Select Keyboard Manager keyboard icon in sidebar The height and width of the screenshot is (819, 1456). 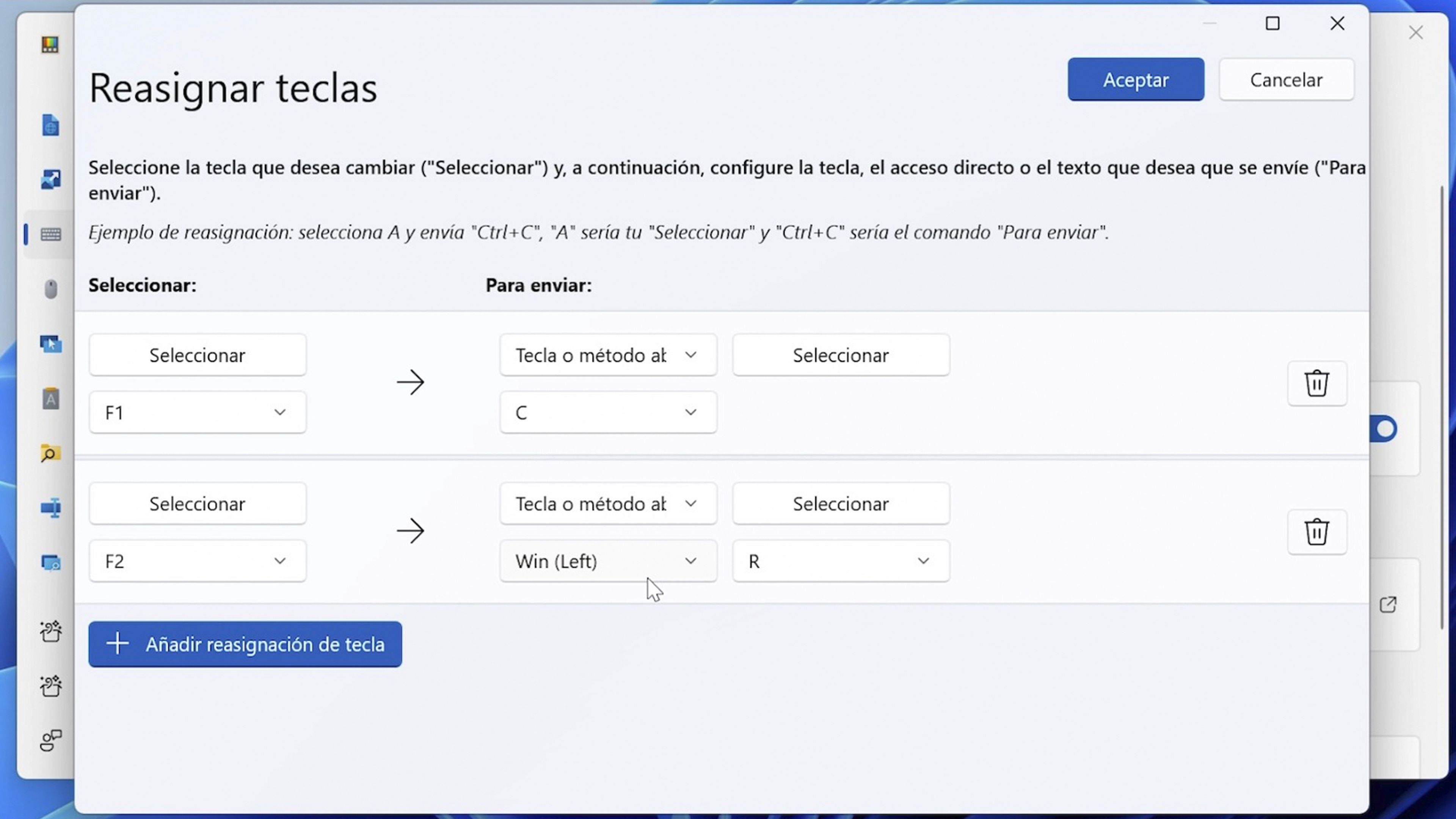[x=51, y=234]
